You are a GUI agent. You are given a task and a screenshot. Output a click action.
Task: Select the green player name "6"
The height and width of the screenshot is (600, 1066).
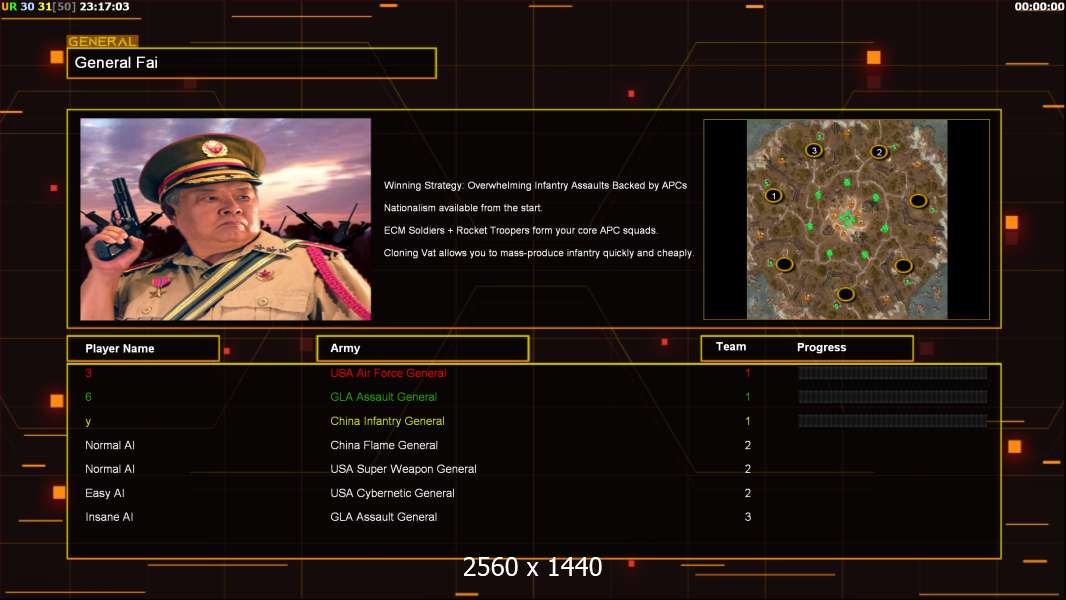(88, 397)
